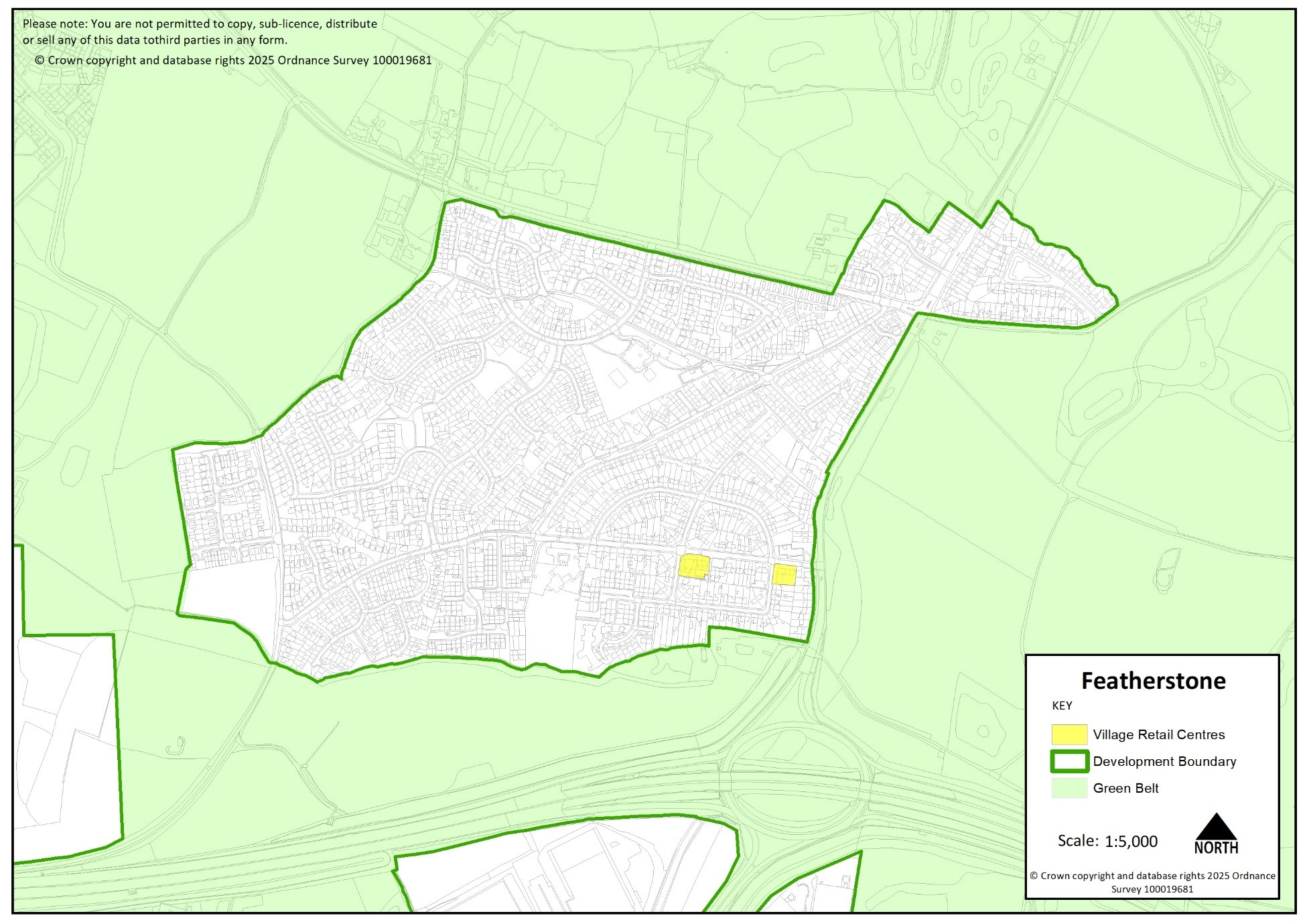Click the 'Scale: 1:5,000' text

tap(1107, 841)
